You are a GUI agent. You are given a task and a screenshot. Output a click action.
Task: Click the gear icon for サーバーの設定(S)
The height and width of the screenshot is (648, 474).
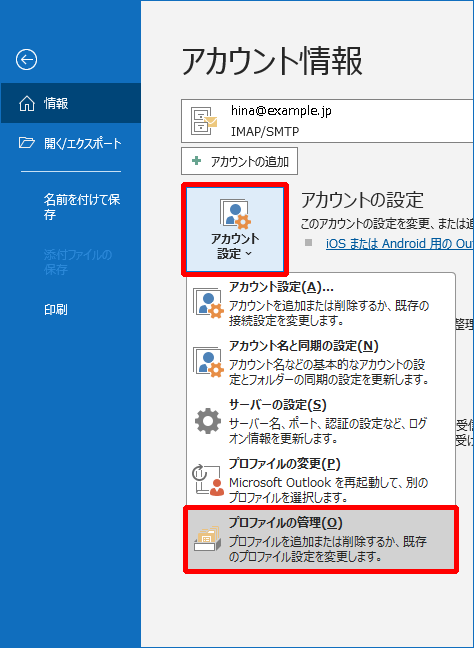(x=208, y=421)
